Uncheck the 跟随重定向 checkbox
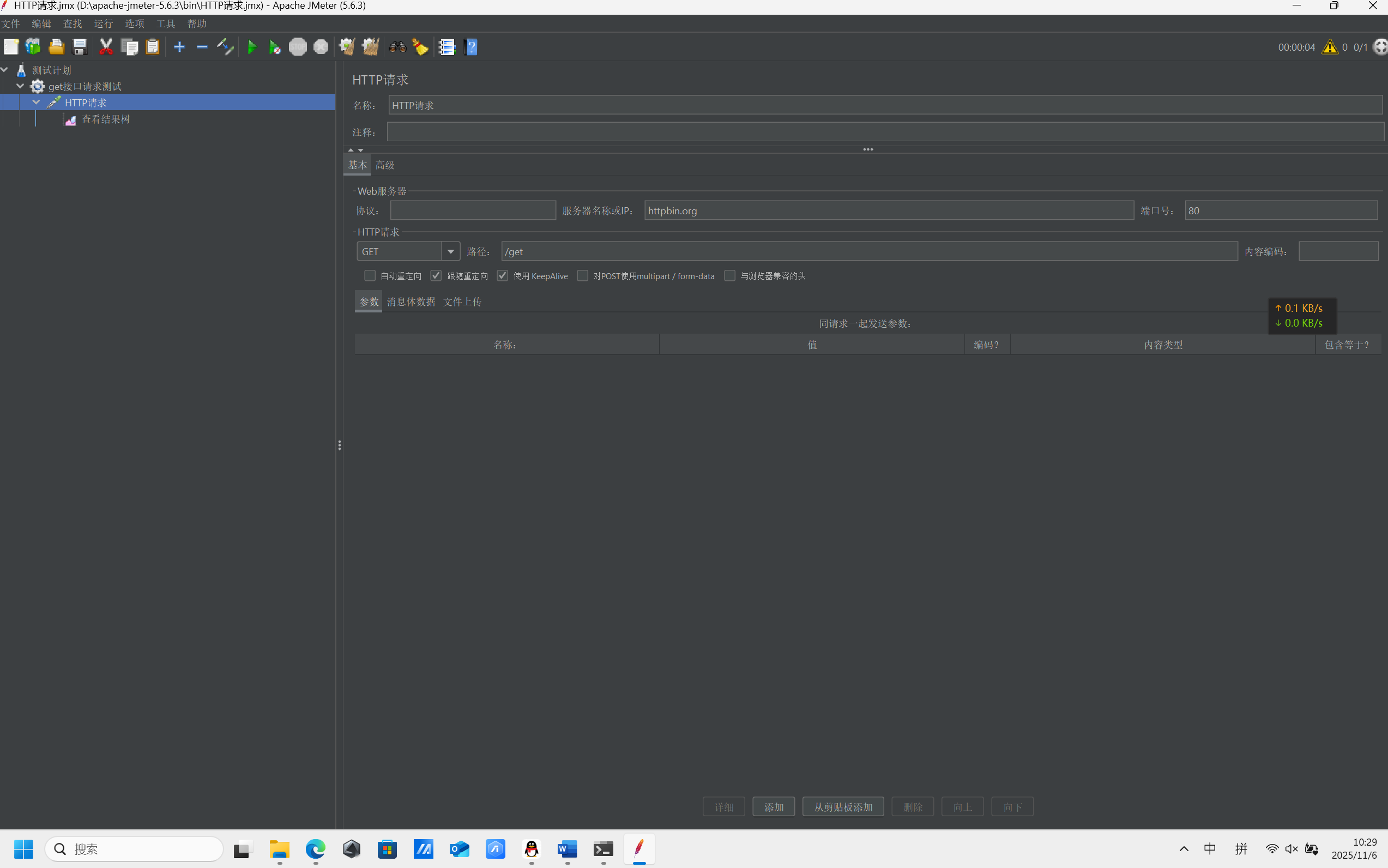Screen dimensions: 1388x868 [x=436, y=276]
